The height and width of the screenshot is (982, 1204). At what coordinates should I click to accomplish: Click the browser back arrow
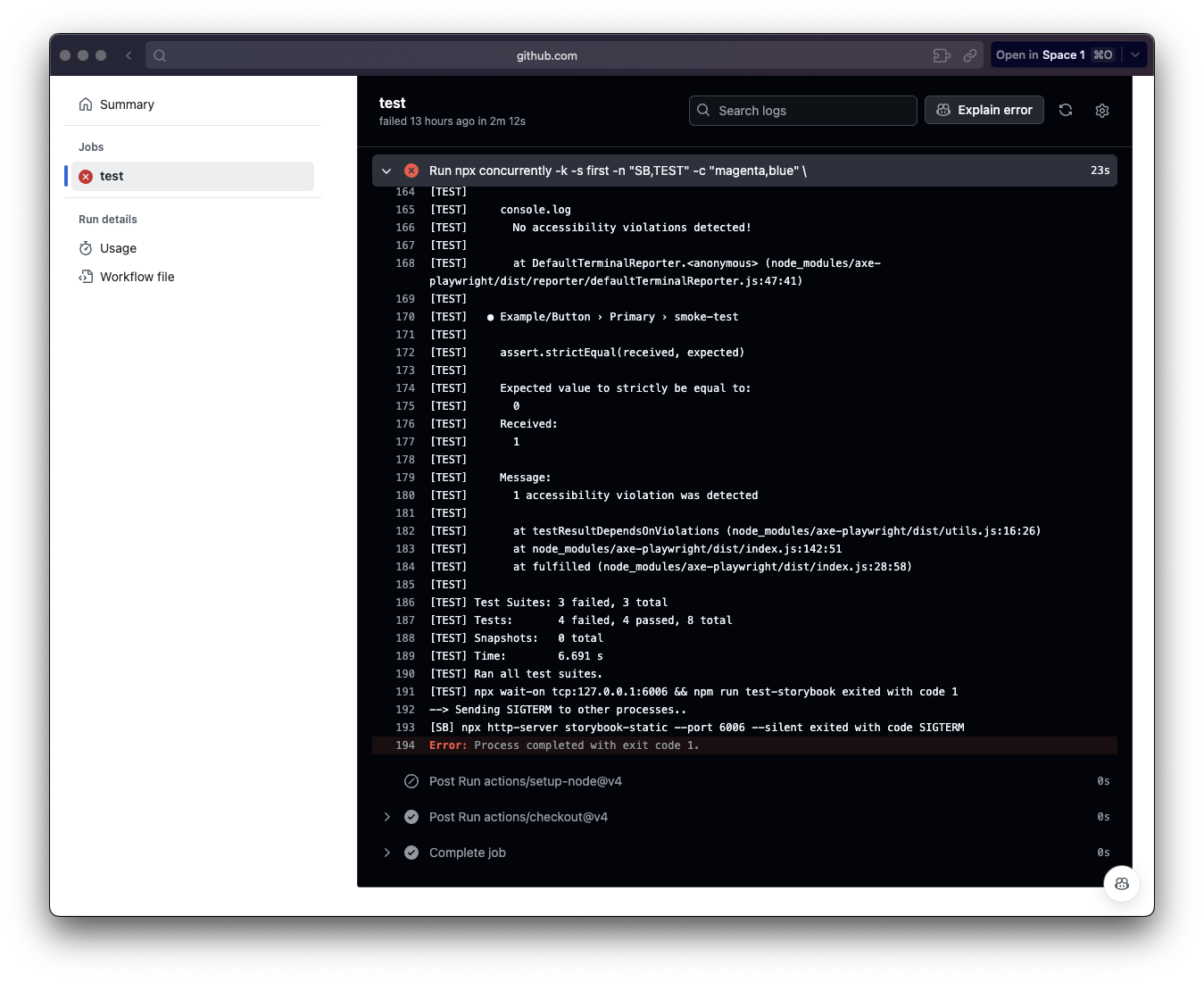pyautogui.click(x=129, y=55)
